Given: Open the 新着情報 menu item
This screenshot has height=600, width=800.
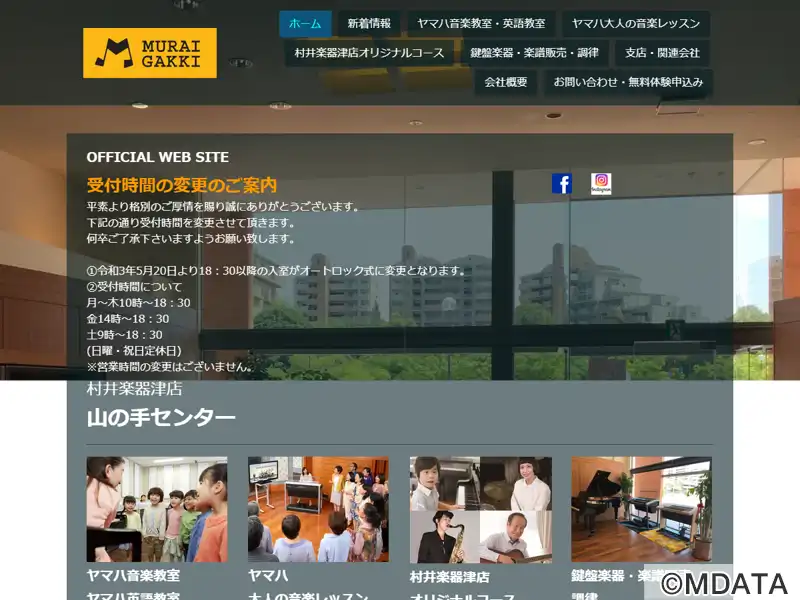Looking at the screenshot, I should coord(369,23).
